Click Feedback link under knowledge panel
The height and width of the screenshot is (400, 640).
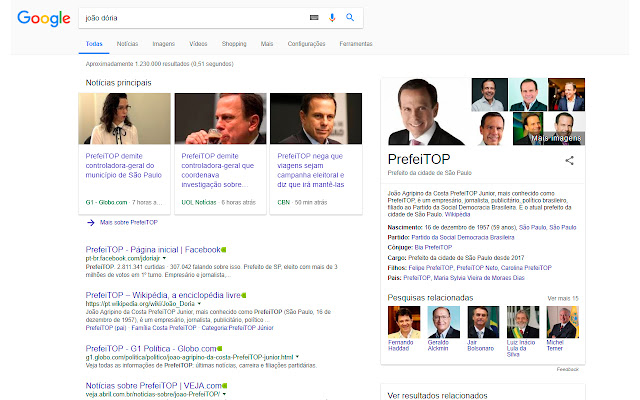click(x=568, y=369)
